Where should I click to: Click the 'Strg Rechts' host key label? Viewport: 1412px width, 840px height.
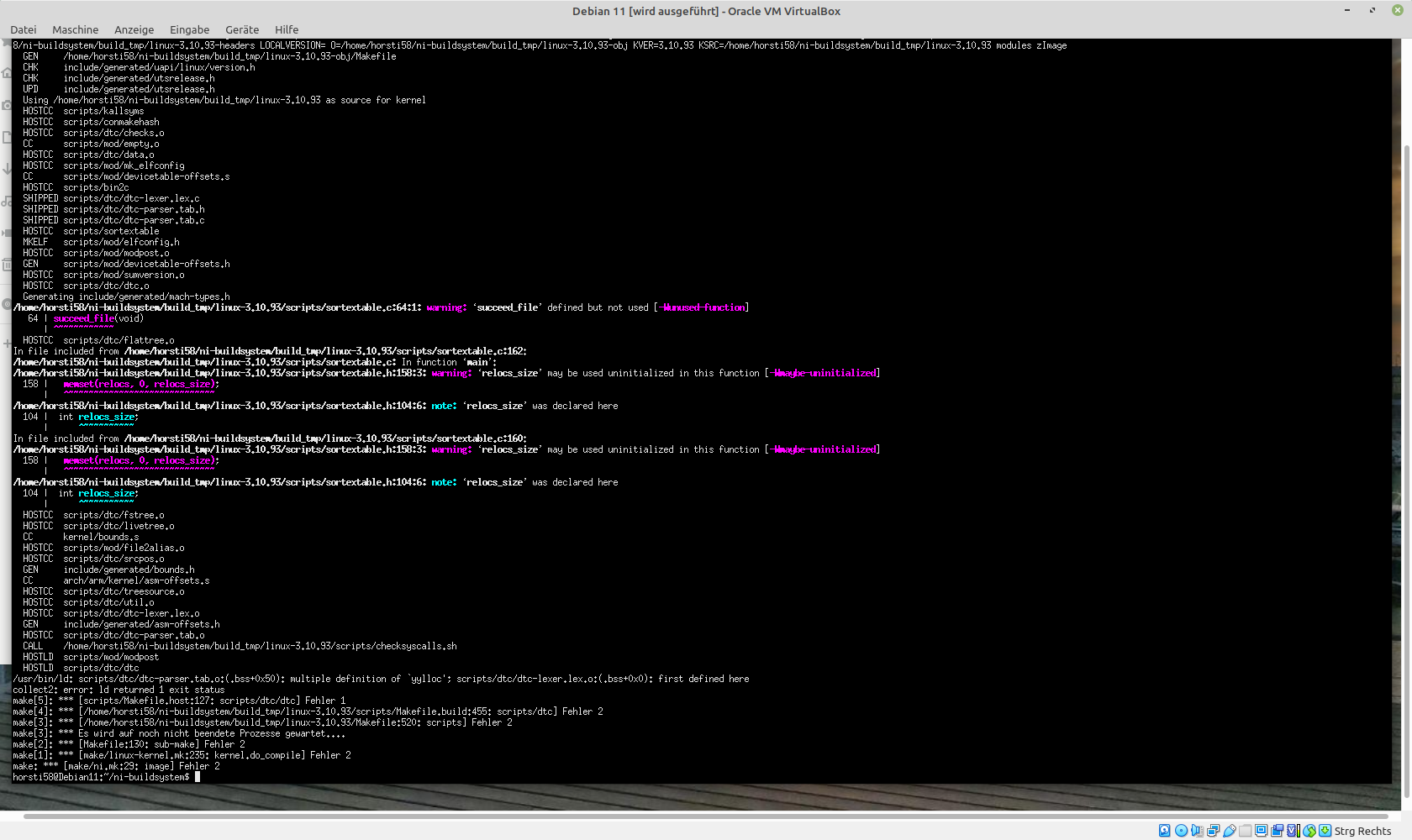pyautogui.click(x=1362, y=831)
